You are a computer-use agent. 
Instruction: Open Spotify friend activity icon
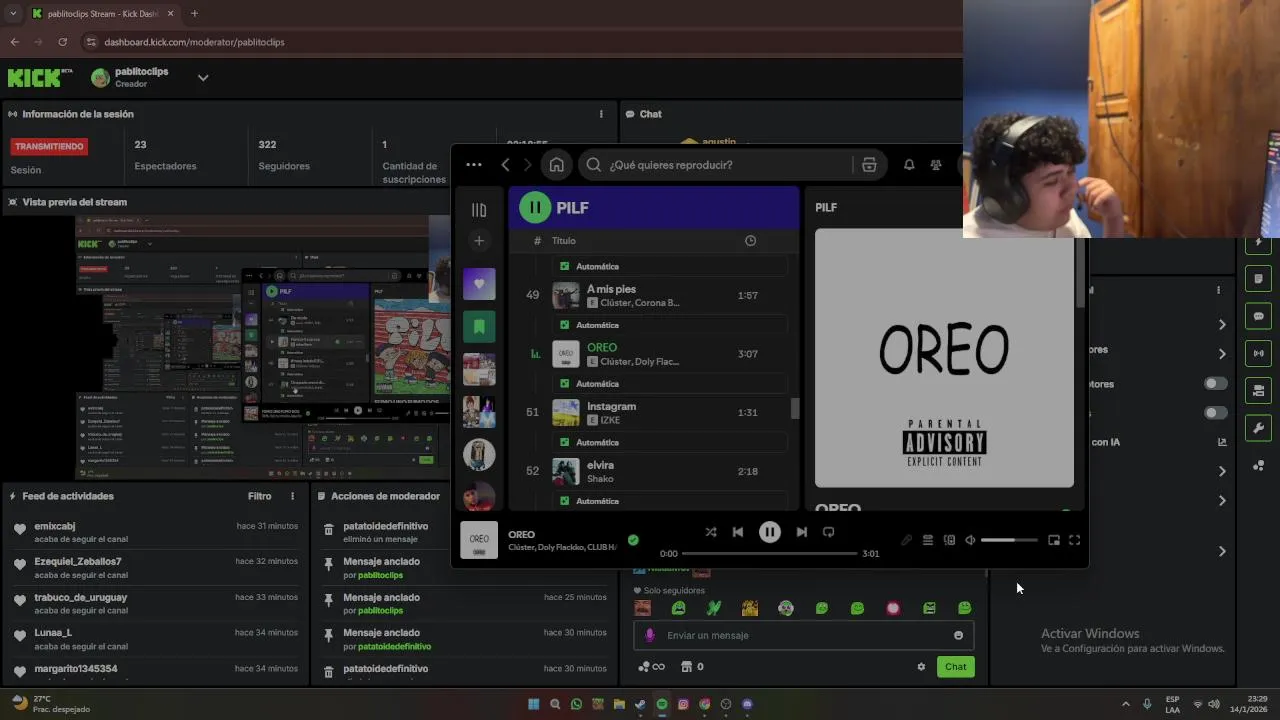point(936,165)
